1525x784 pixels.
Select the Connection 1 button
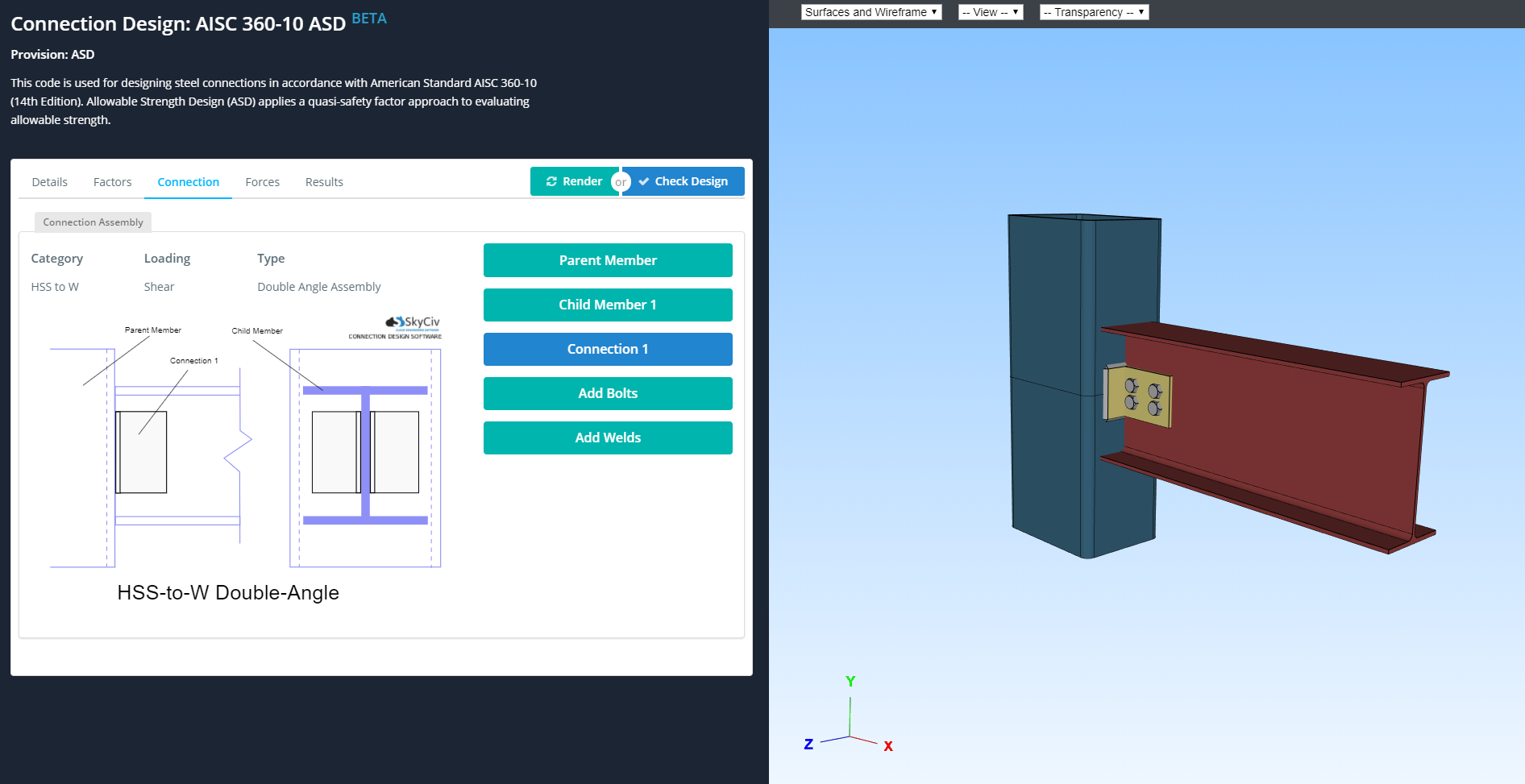pyautogui.click(x=608, y=349)
